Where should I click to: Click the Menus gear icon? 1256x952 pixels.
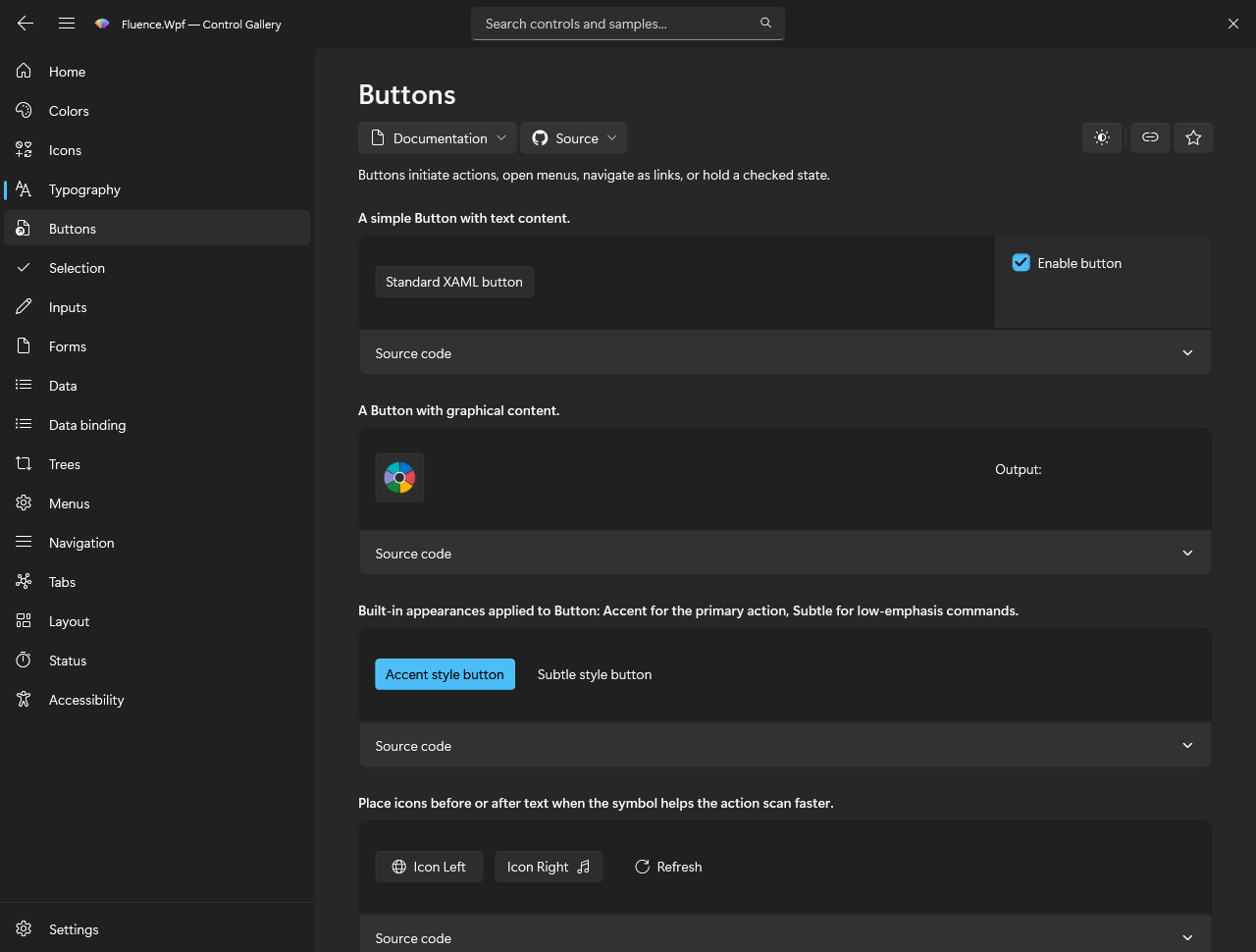click(24, 502)
